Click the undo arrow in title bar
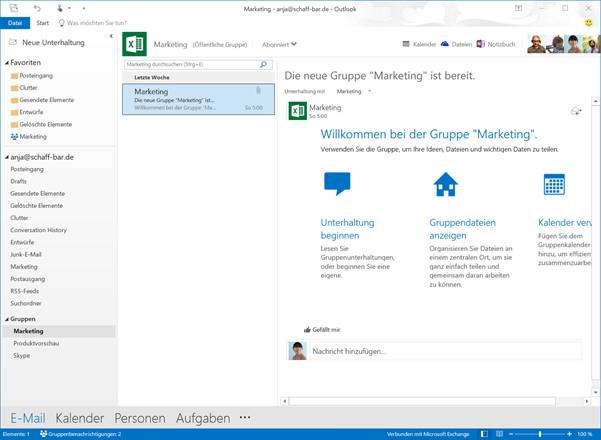The width and height of the screenshot is (601, 440). point(37,8)
